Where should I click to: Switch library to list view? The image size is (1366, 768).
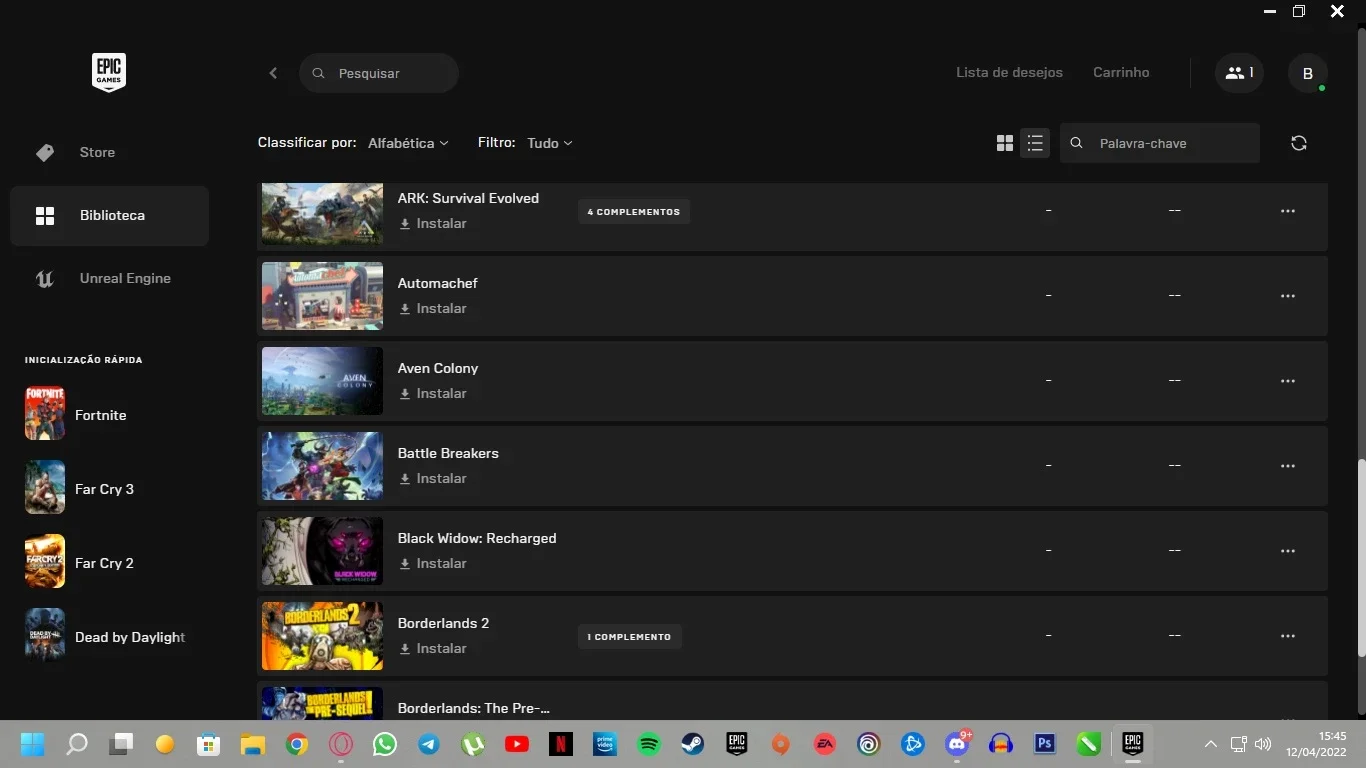tap(1035, 143)
